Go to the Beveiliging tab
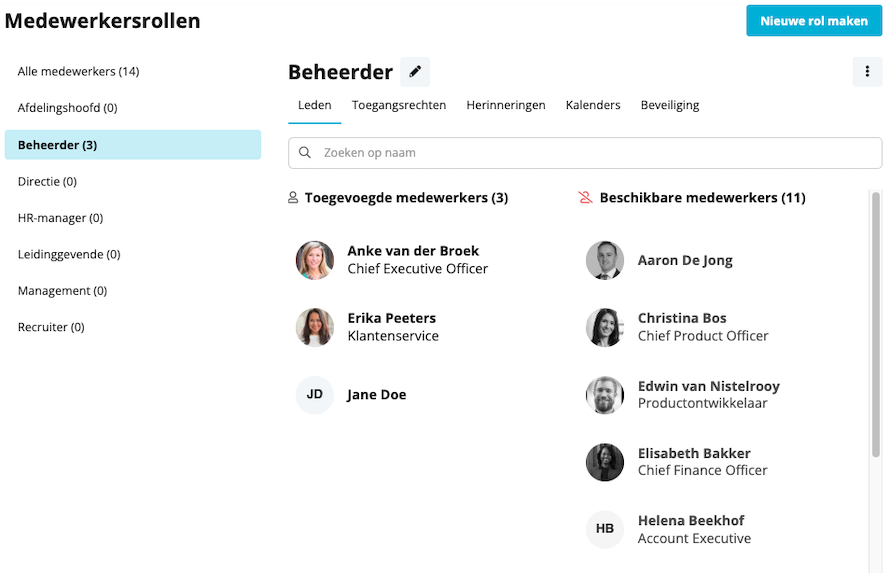Viewport: 890px width, 573px height. pos(670,105)
